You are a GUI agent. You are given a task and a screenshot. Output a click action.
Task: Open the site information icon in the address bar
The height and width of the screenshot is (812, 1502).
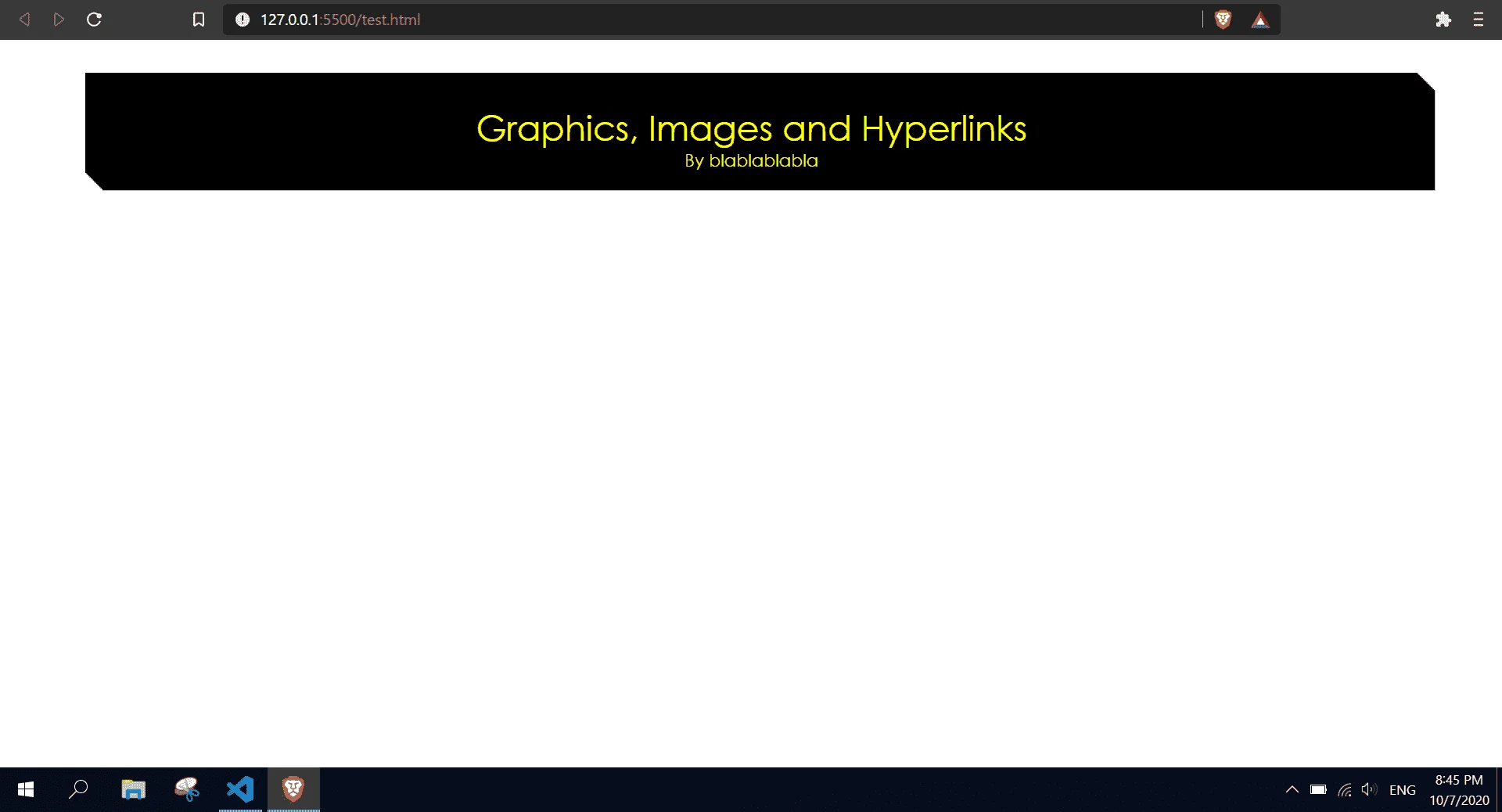pyautogui.click(x=243, y=20)
